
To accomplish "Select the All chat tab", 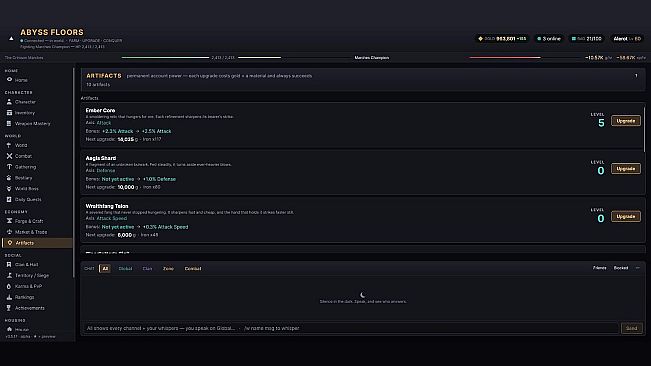I will pyautogui.click(x=105, y=268).
